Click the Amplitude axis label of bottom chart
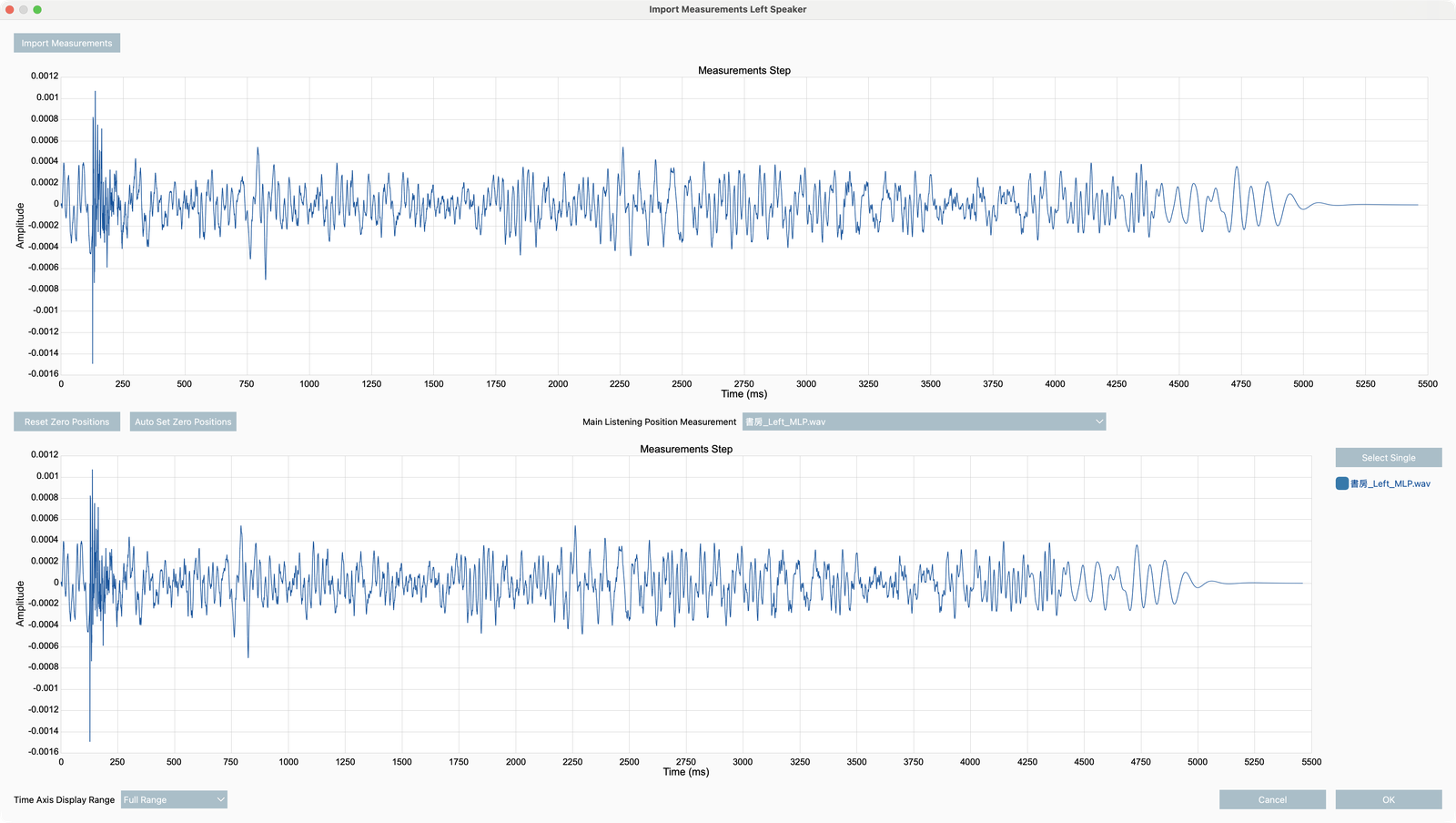Image resolution: width=1456 pixels, height=823 pixels. pos(20,604)
